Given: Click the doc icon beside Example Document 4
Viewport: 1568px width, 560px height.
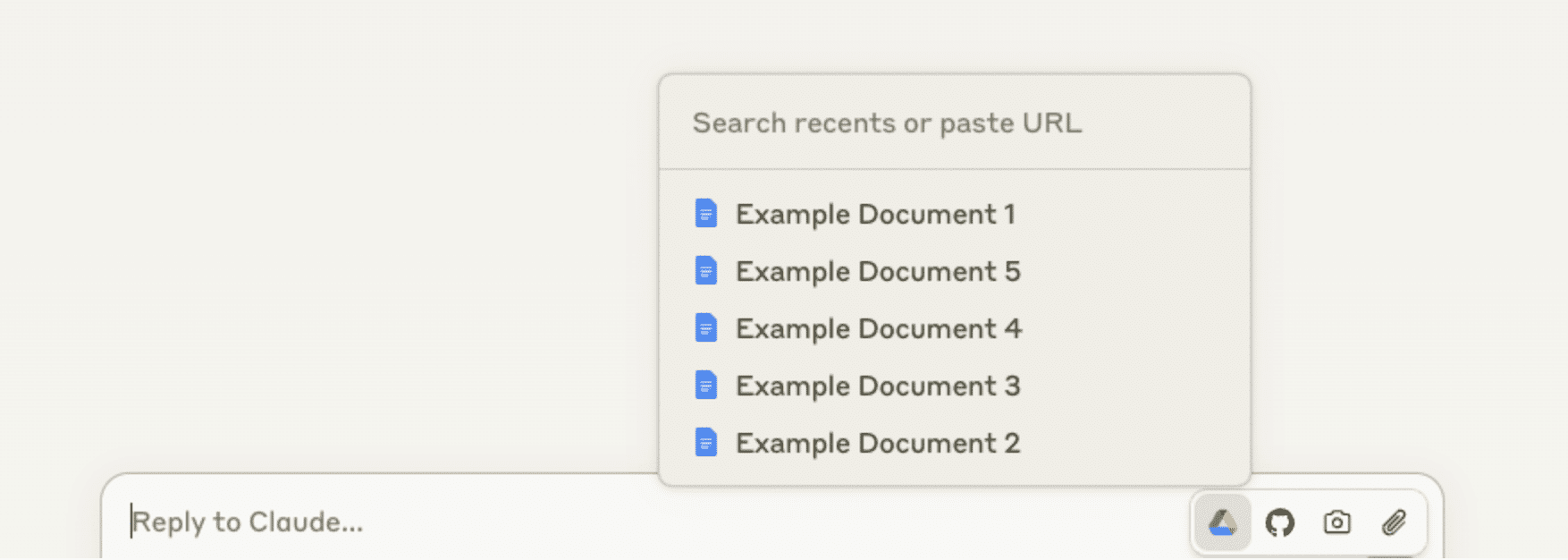Looking at the screenshot, I should 706,328.
